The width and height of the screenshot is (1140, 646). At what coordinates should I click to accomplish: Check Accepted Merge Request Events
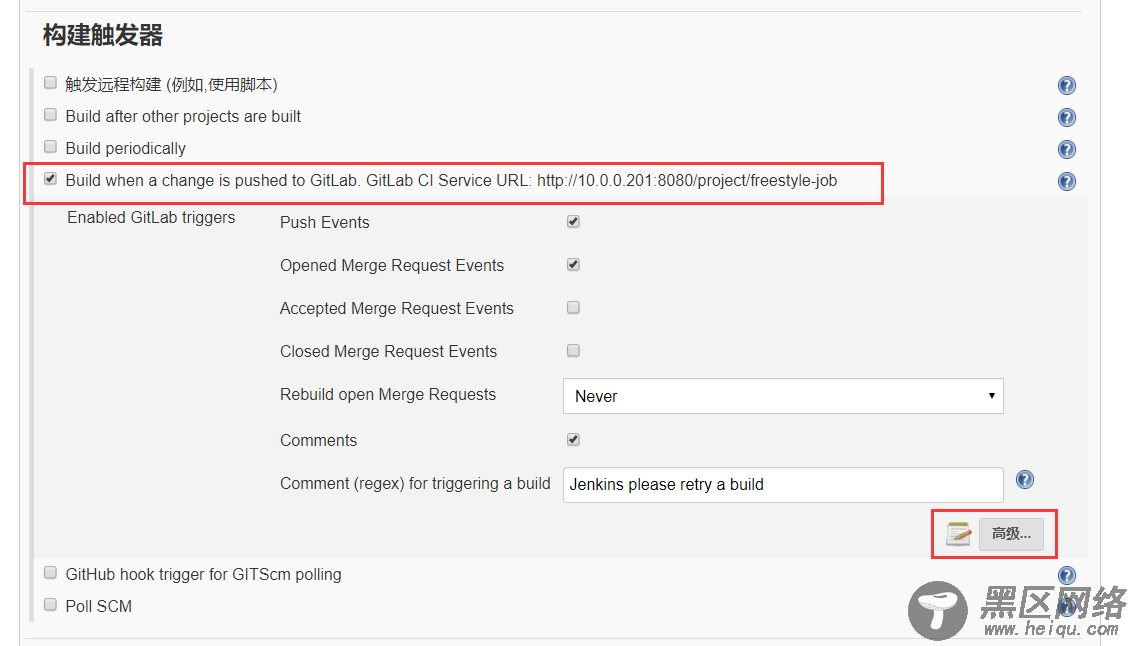[573, 307]
